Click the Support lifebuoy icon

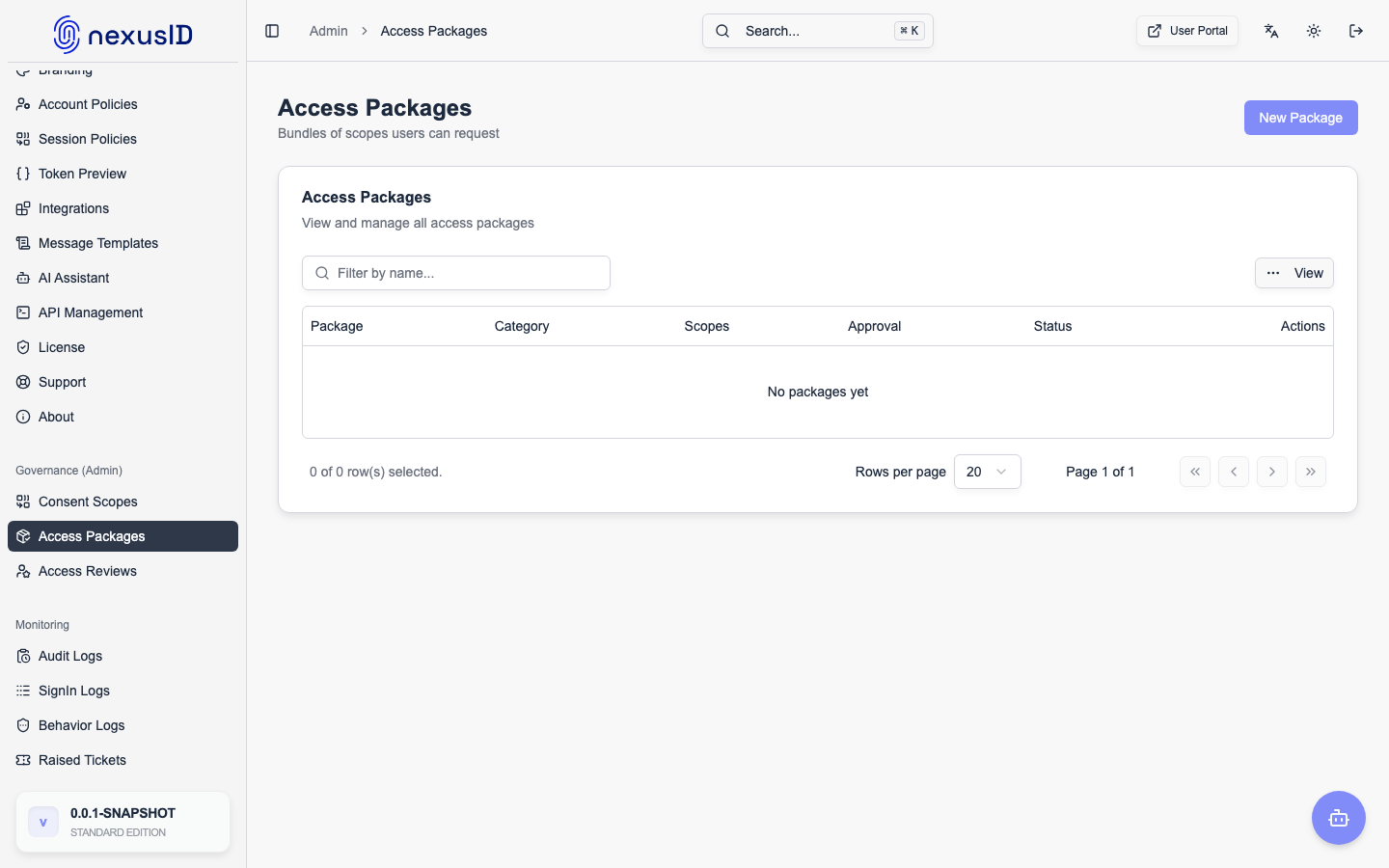23,382
